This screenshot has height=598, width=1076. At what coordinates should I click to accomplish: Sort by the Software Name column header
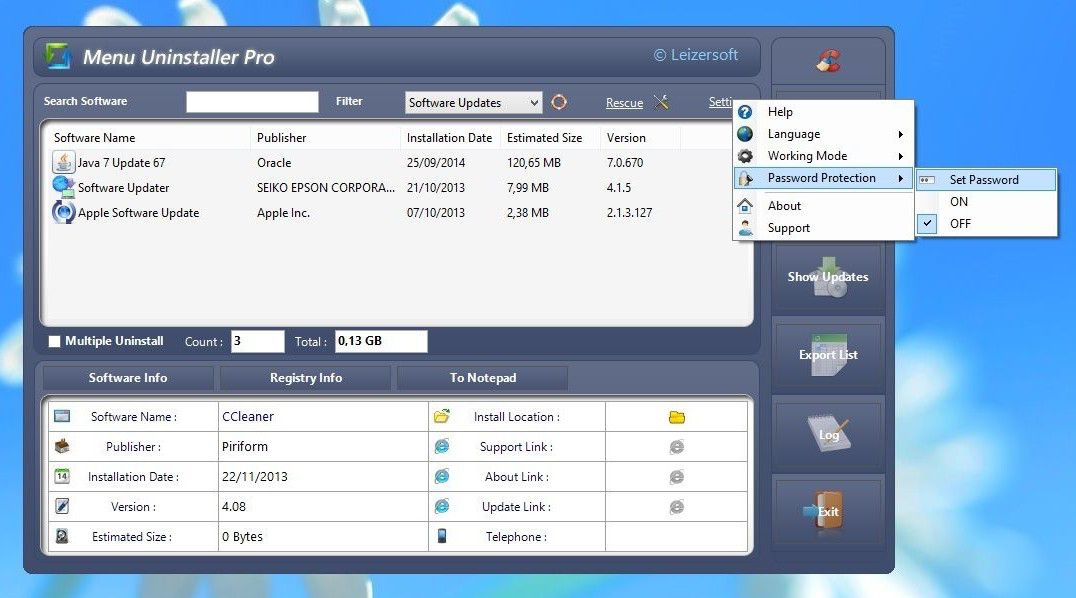click(149, 138)
